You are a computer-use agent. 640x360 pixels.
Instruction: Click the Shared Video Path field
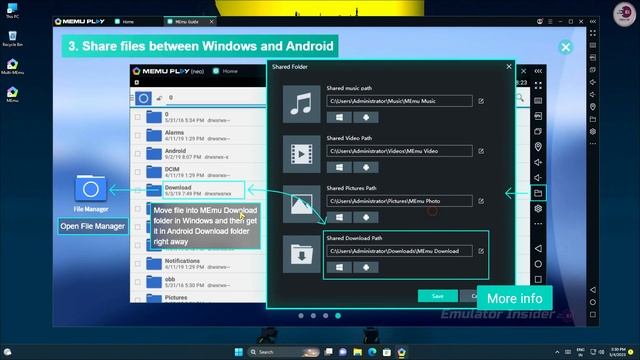[399, 151]
